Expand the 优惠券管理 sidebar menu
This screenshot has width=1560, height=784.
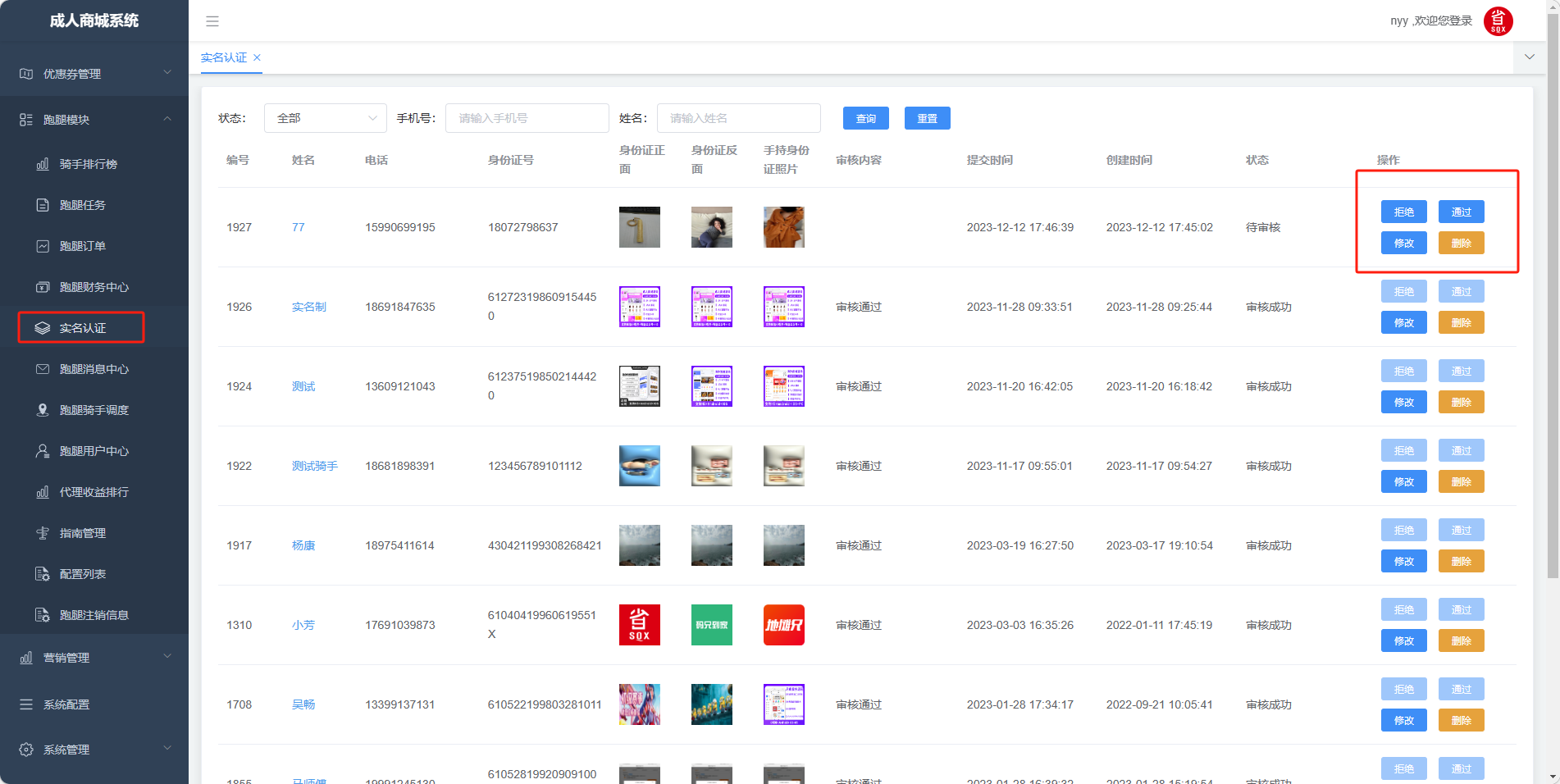click(94, 74)
